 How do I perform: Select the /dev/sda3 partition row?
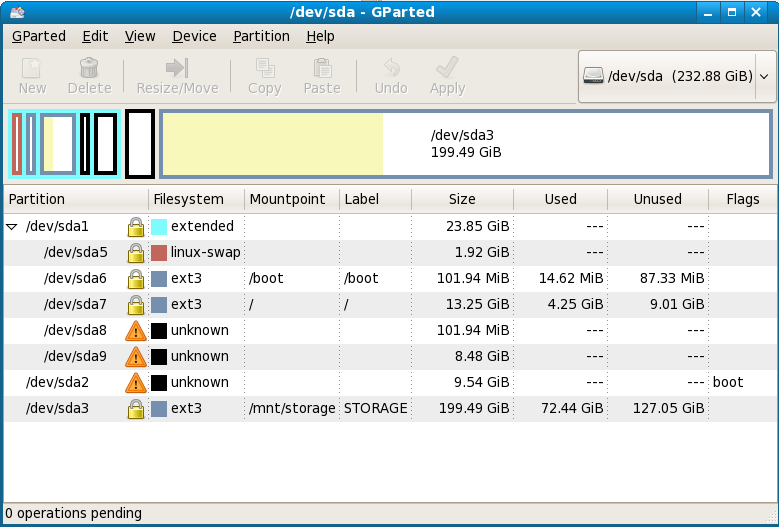tap(390, 409)
